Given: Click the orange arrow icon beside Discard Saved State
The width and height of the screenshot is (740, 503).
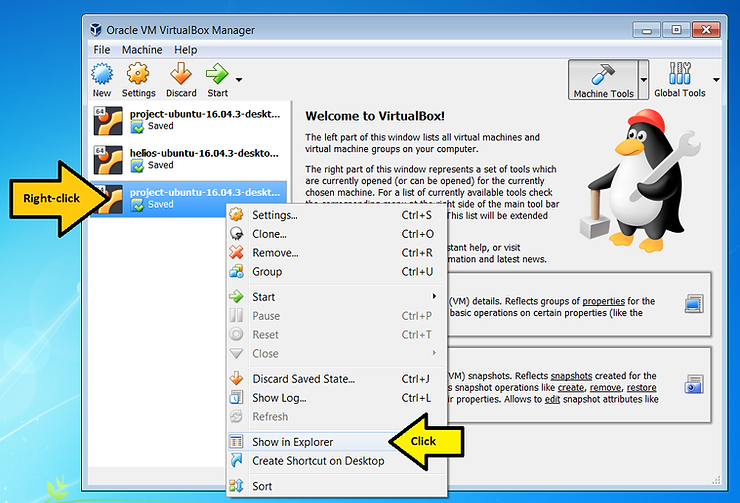Looking at the screenshot, I should [236, 378].
